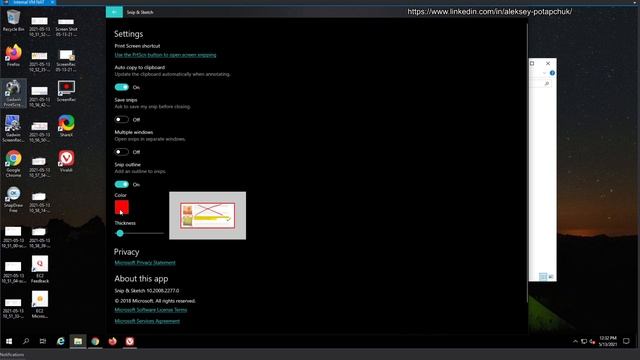Switch to File Explorer on the taskbar
Viewport: 640px width, 360px height.
click(78, 341)
